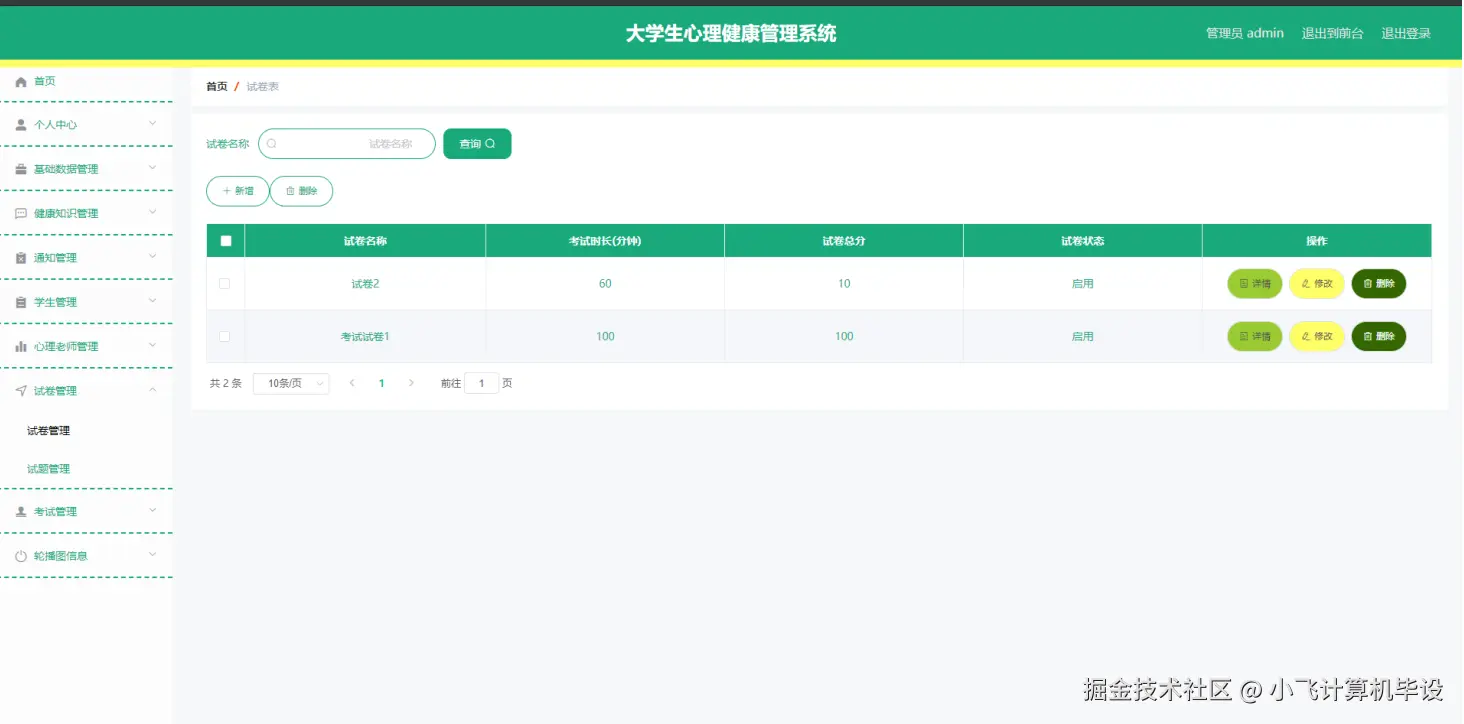Click 试卷表 in the breadcrumb

click(x=263, y=87)
